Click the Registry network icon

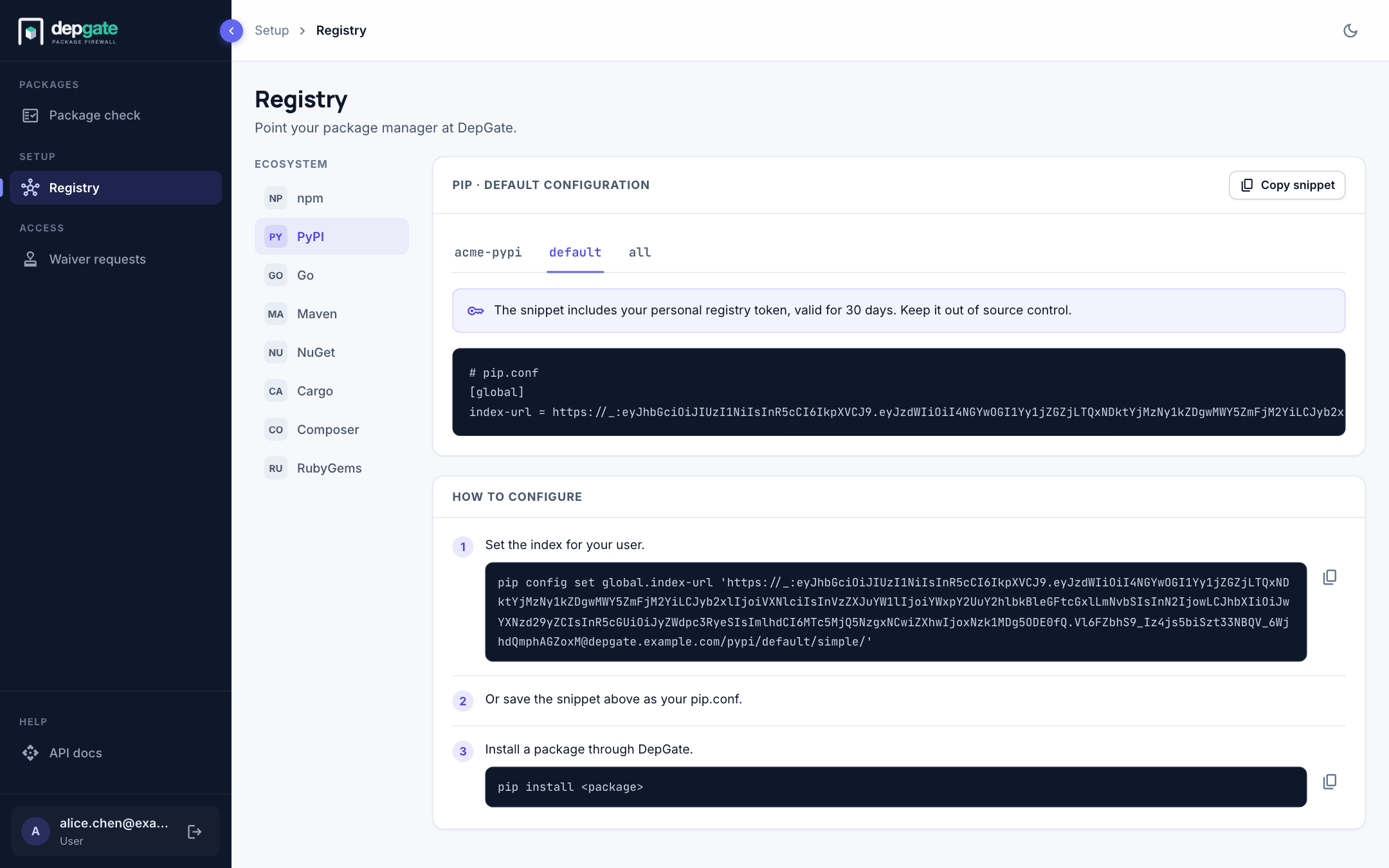coord(30,188)
